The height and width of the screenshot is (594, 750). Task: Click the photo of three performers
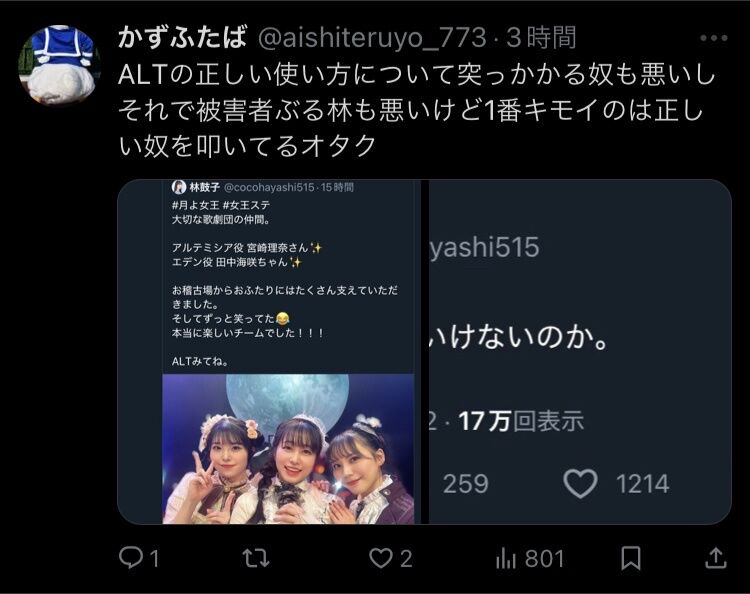[288, 449]
